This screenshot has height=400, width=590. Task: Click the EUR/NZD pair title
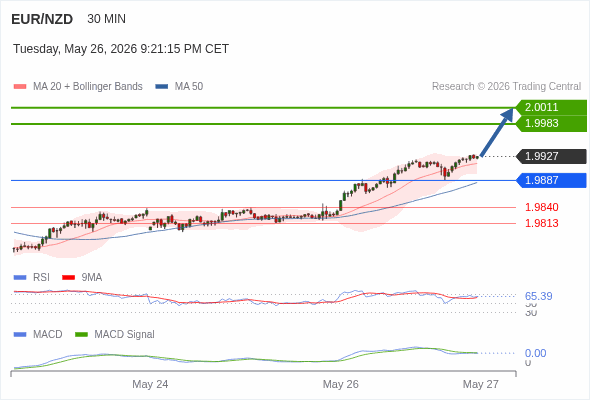(42, 19)
